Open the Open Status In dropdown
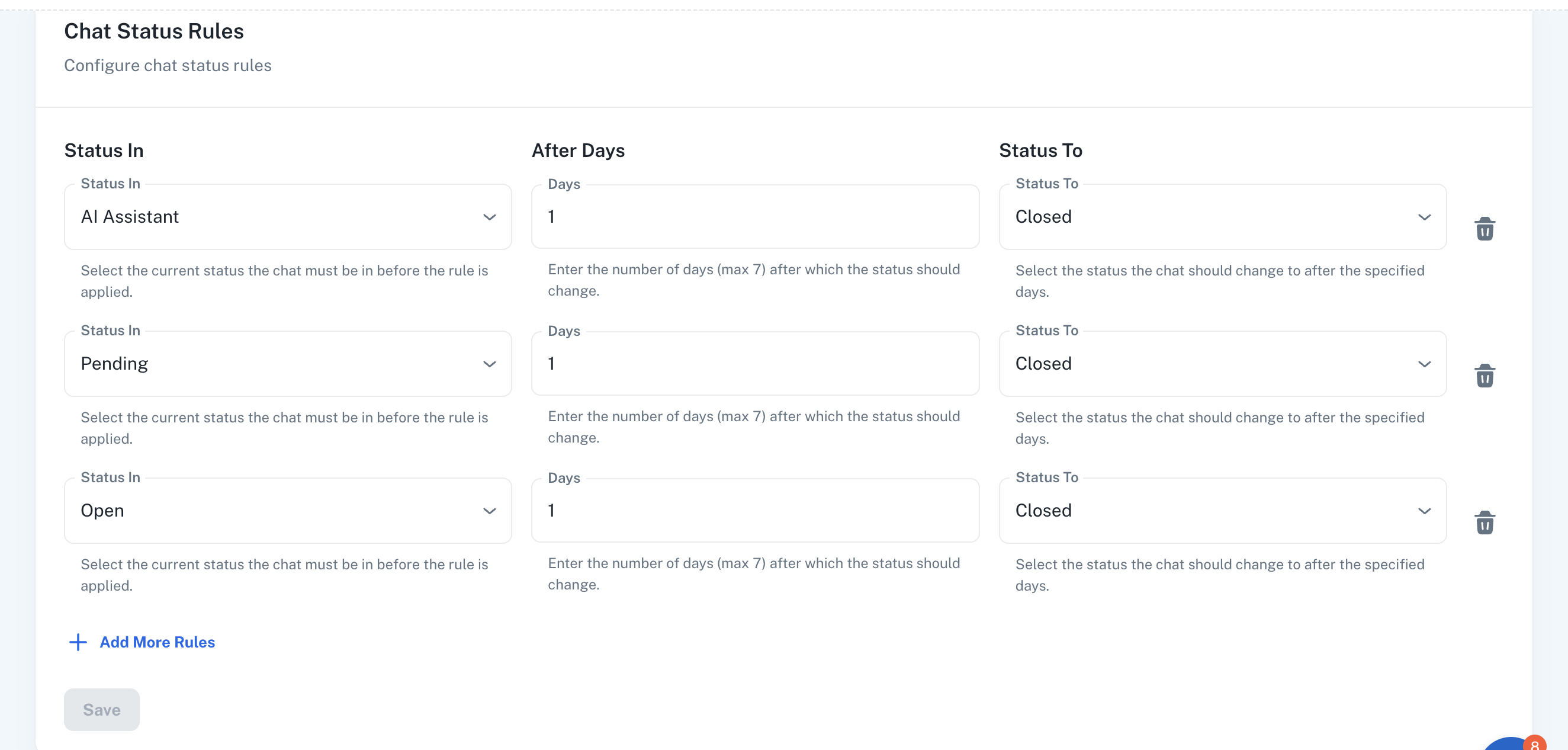Screen dimensions: 1568x750 click(288, 511)
